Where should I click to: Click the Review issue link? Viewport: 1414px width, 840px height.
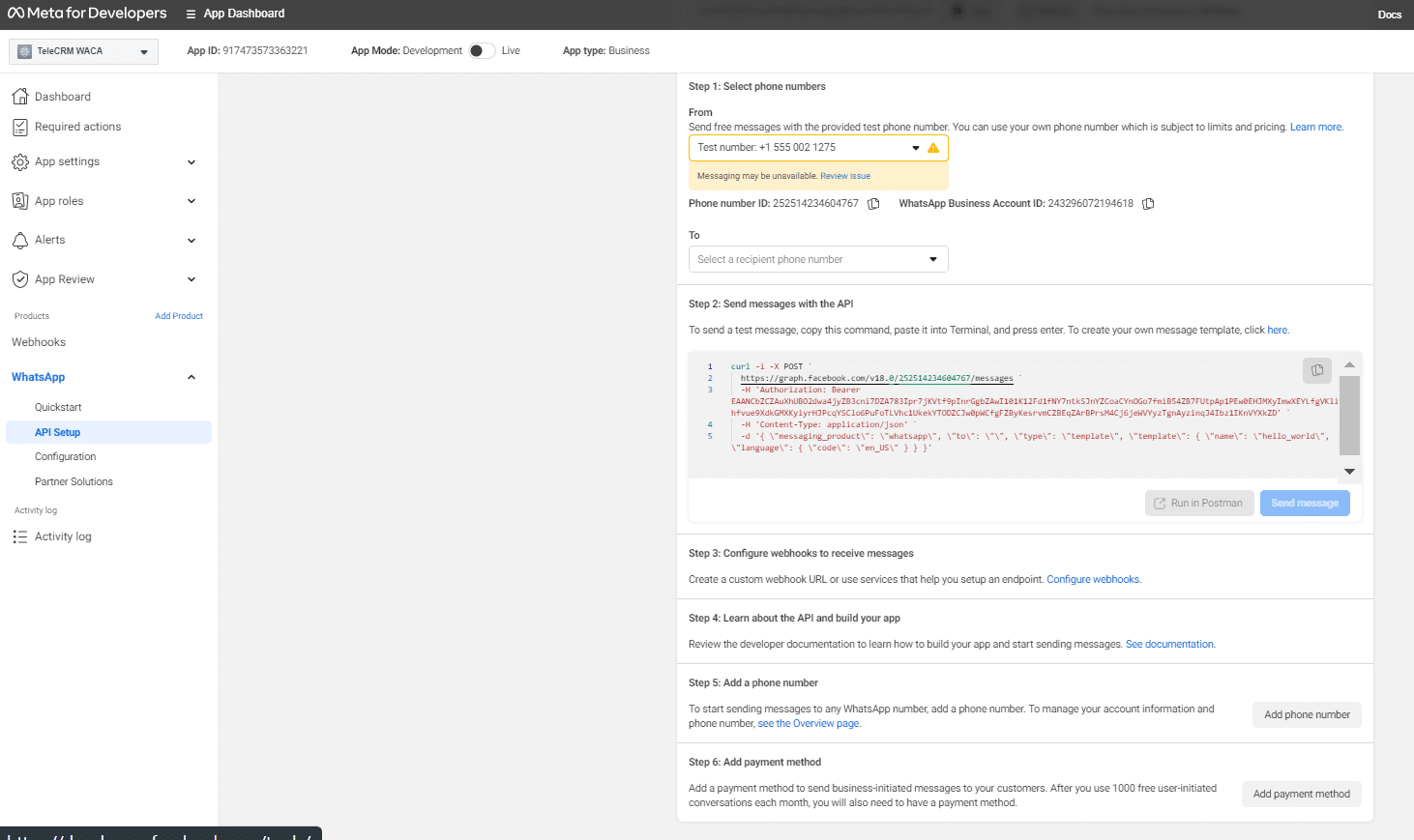pyautogui.click(x=845, y=176)
